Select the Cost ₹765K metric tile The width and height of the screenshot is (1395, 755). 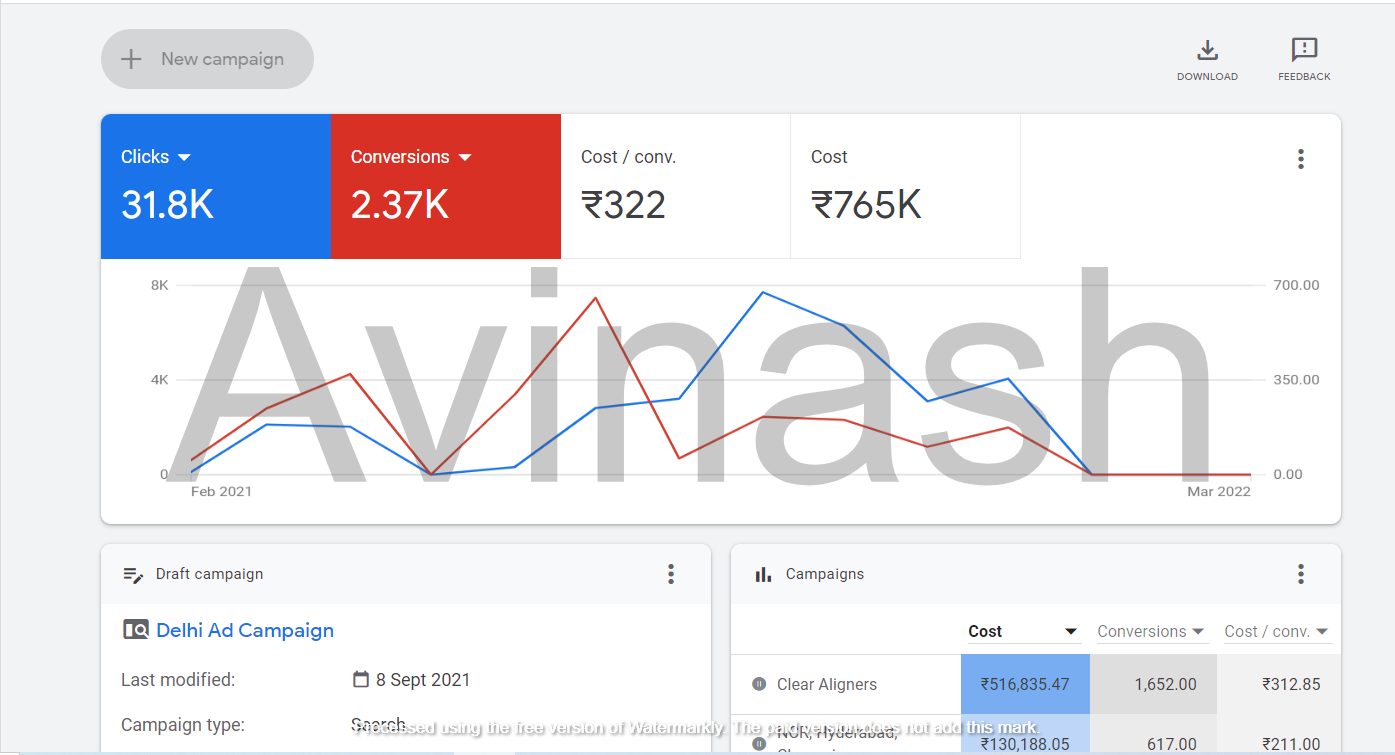905,186
